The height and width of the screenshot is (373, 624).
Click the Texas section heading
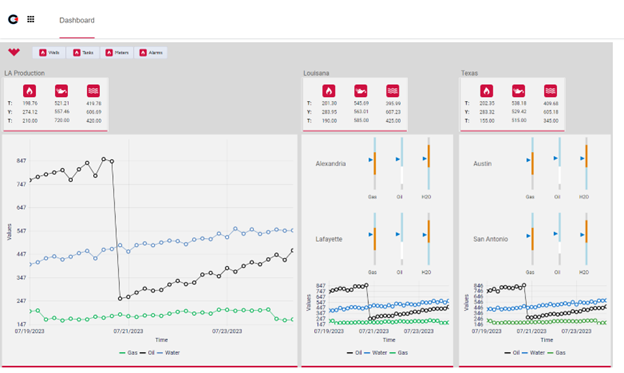point(469,73)
